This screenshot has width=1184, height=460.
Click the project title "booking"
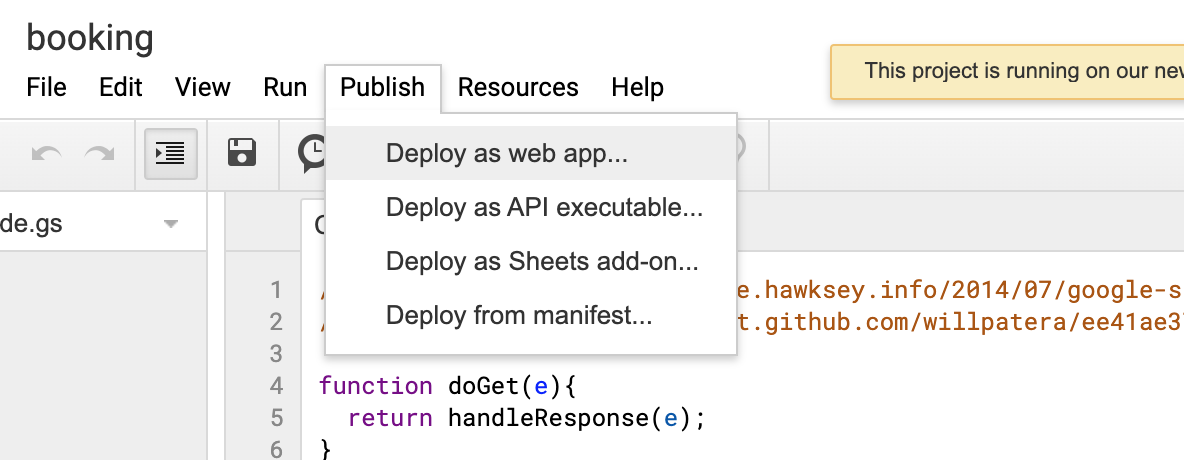90,38
